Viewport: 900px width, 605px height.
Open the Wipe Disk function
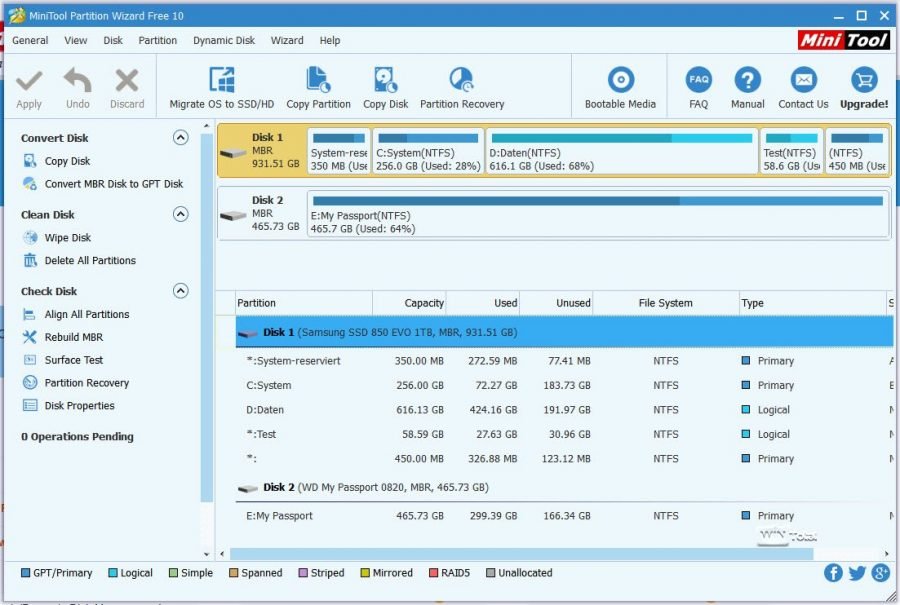coord(60,237)
